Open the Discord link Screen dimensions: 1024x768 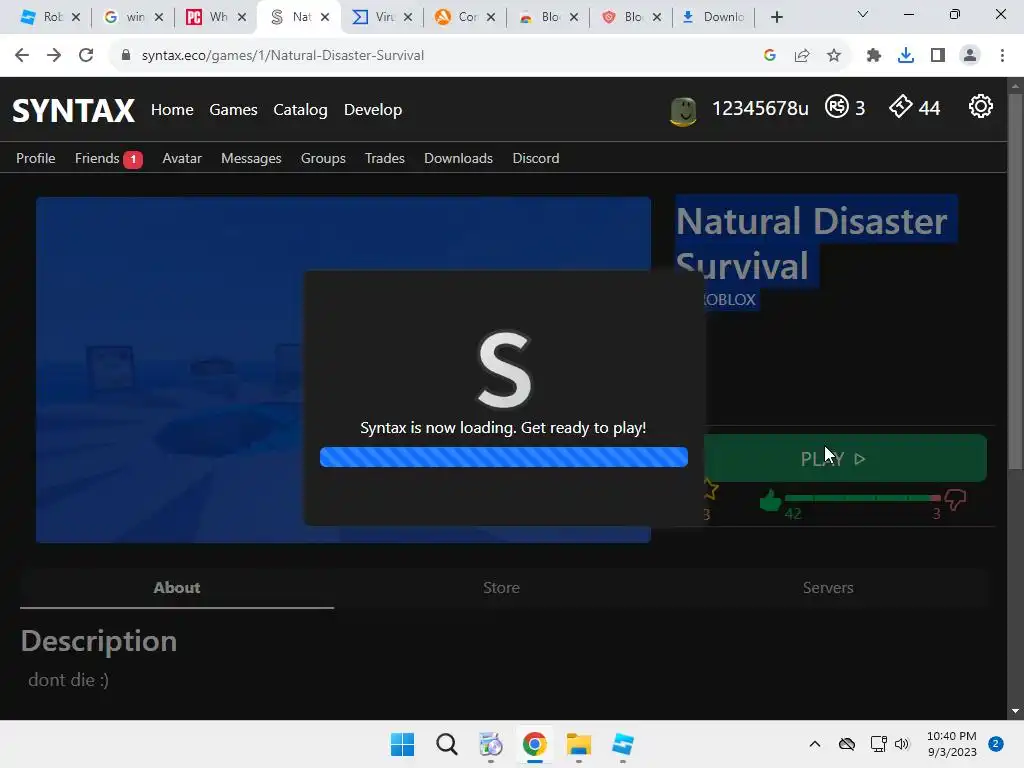536,158
